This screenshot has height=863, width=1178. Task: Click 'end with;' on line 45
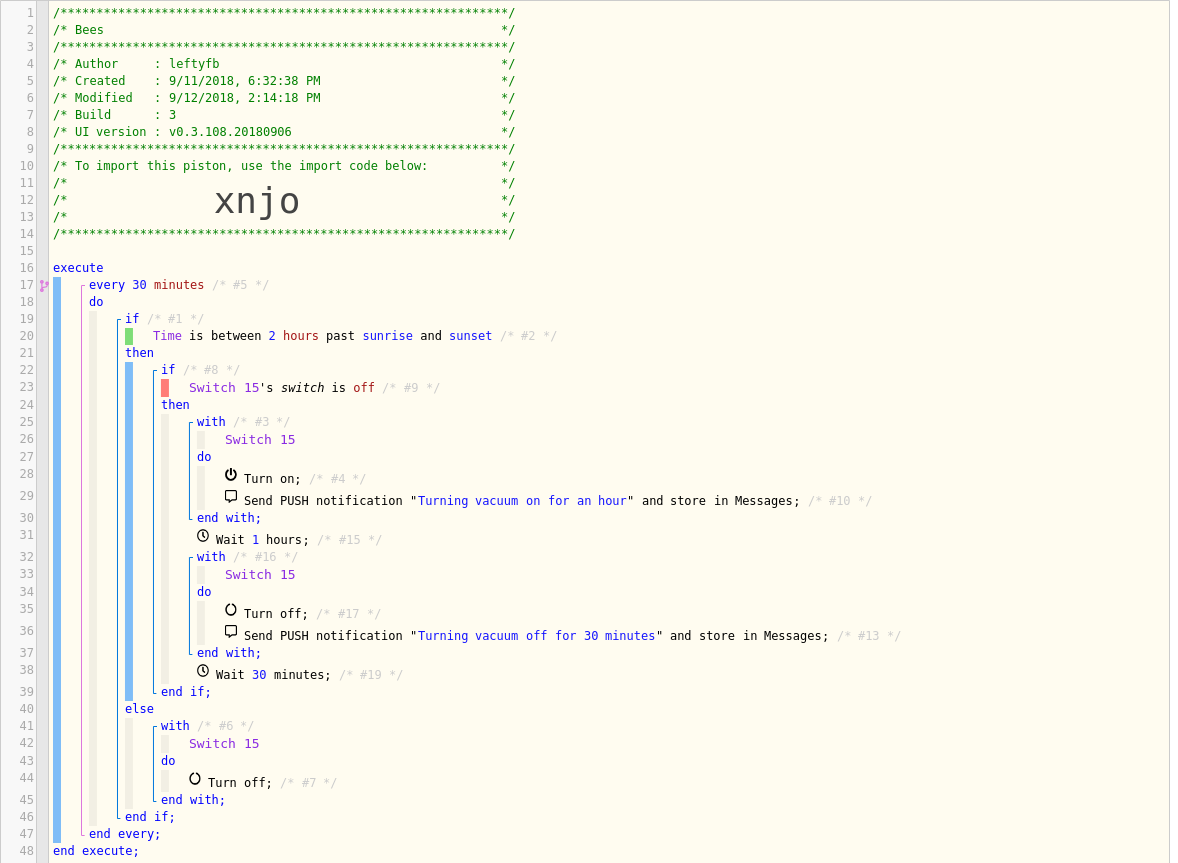point(193,800)
